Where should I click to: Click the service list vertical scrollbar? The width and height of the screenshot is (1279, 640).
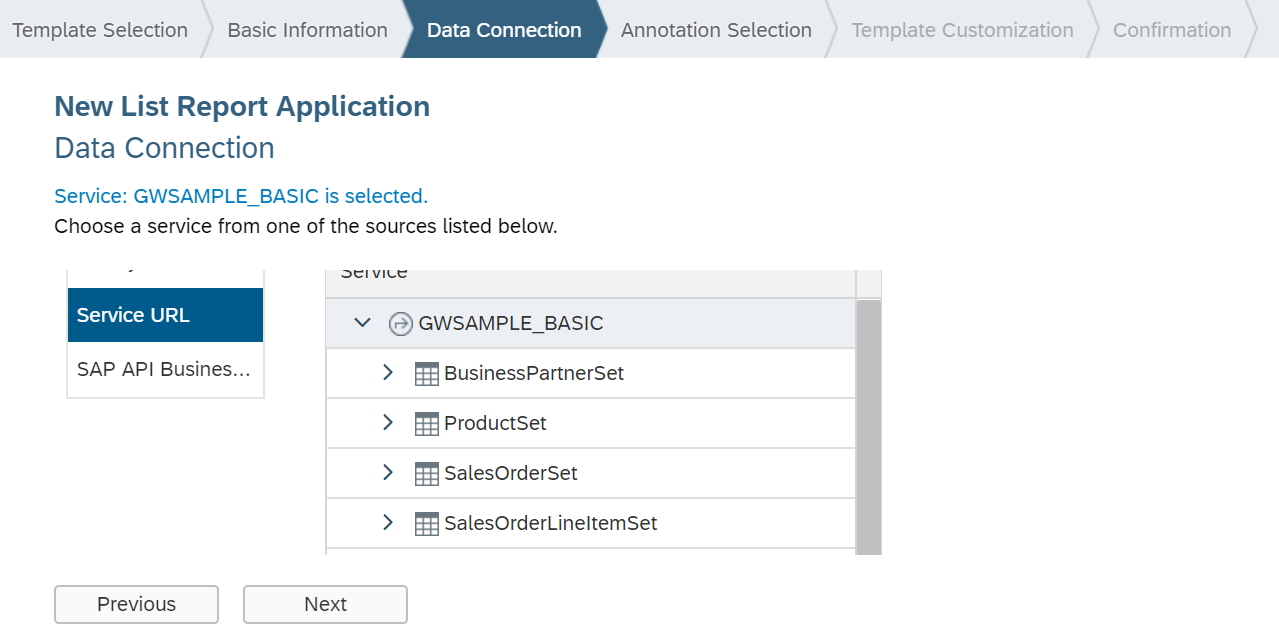[x=868, y=425]
